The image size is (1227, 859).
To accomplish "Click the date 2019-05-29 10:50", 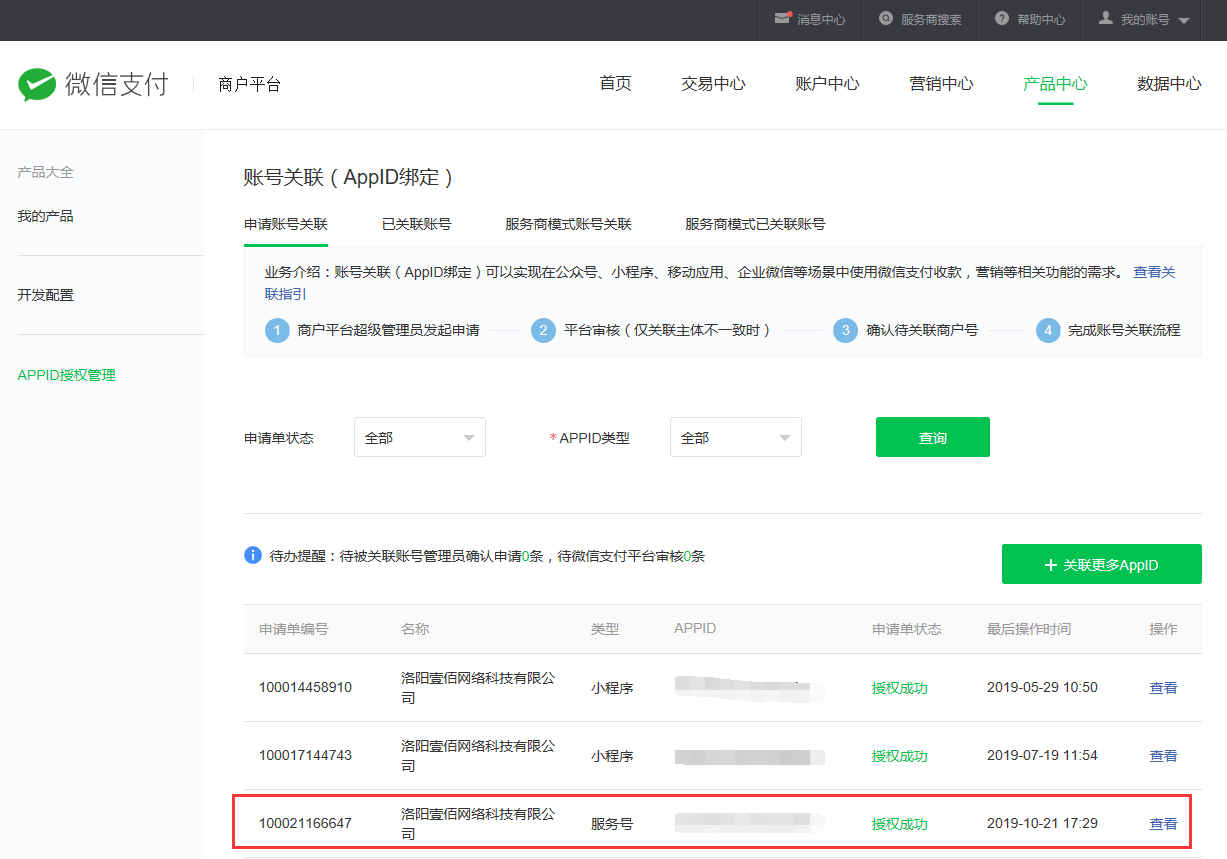I will click(1042, 688).
